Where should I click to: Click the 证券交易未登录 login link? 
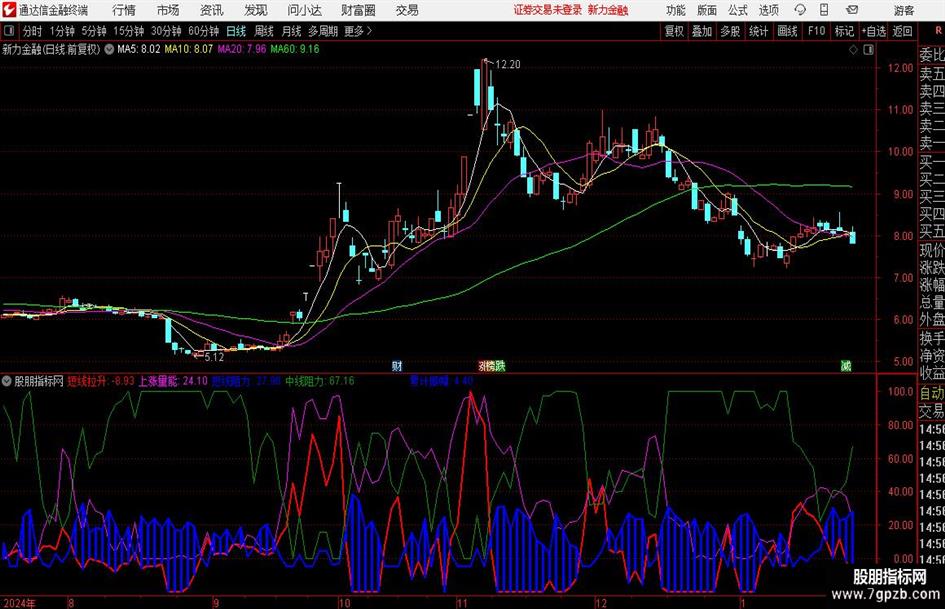(x=548, y=10)
